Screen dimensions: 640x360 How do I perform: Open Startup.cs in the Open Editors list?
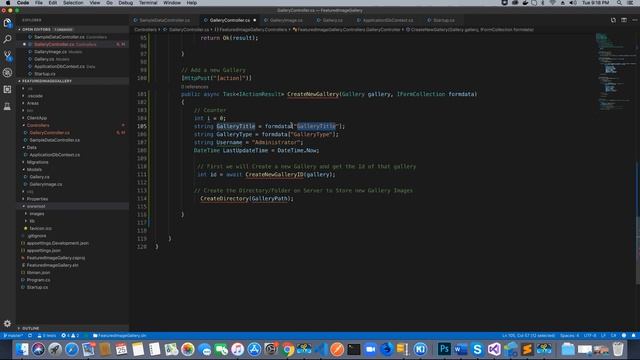tap(44, 74)
